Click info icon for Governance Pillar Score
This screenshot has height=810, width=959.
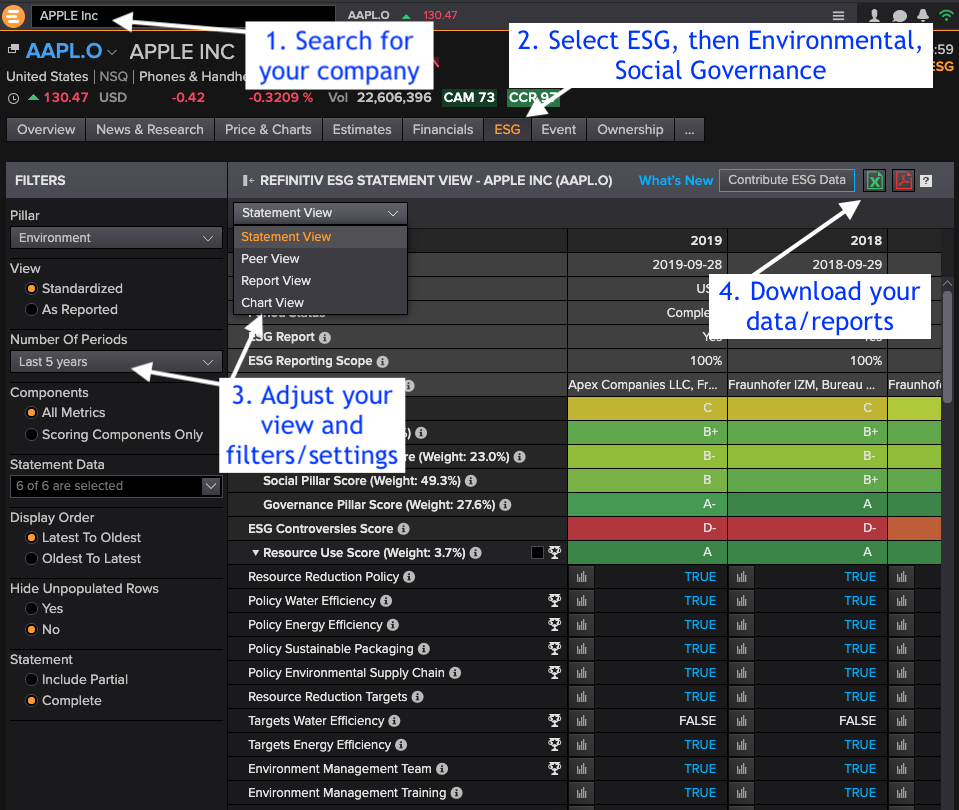[505, 505]
